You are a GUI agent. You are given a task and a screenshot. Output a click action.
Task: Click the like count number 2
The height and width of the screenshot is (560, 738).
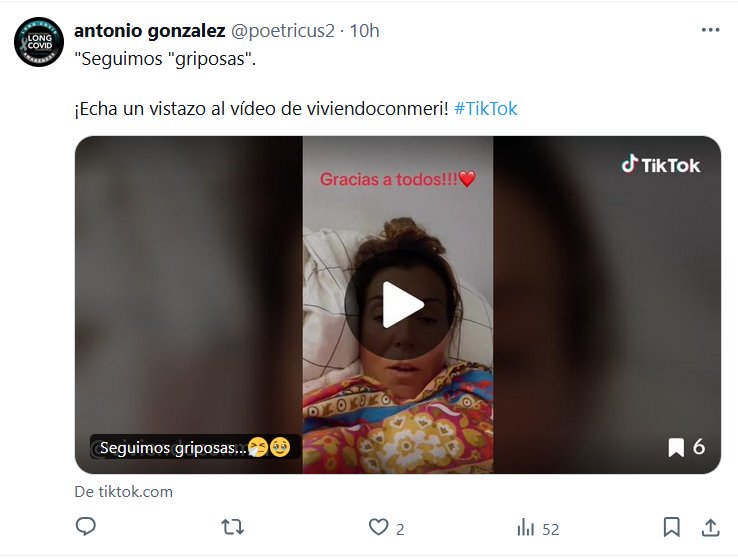coord(400,529)
